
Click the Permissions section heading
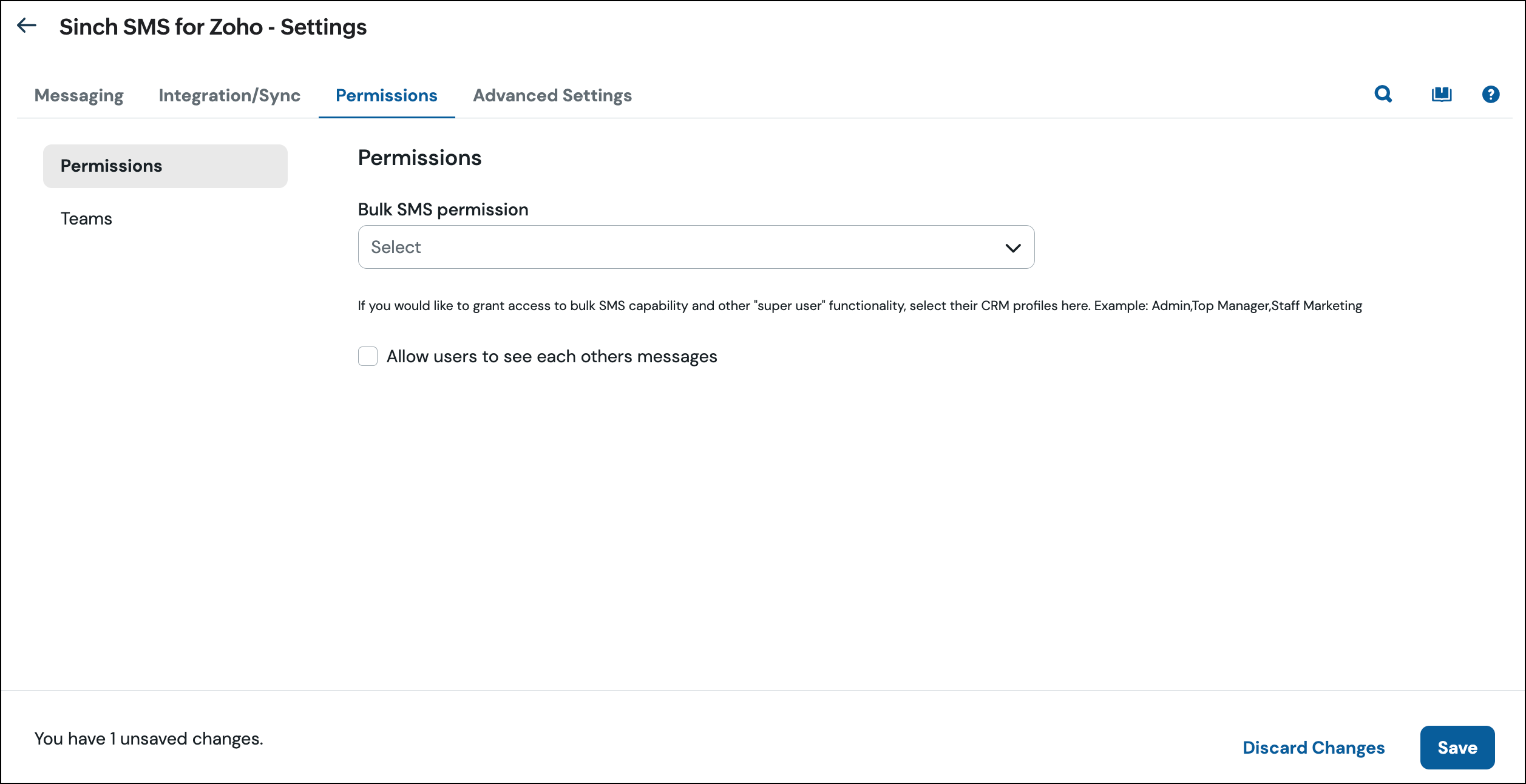[x=419, y=158]
